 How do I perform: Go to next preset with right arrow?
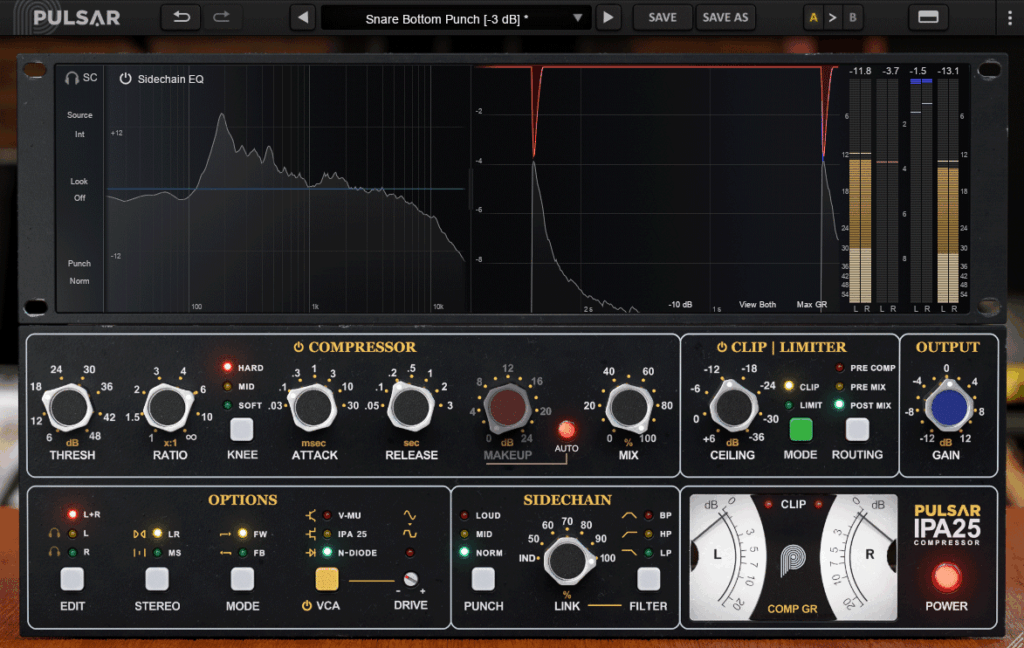(607, 17)
